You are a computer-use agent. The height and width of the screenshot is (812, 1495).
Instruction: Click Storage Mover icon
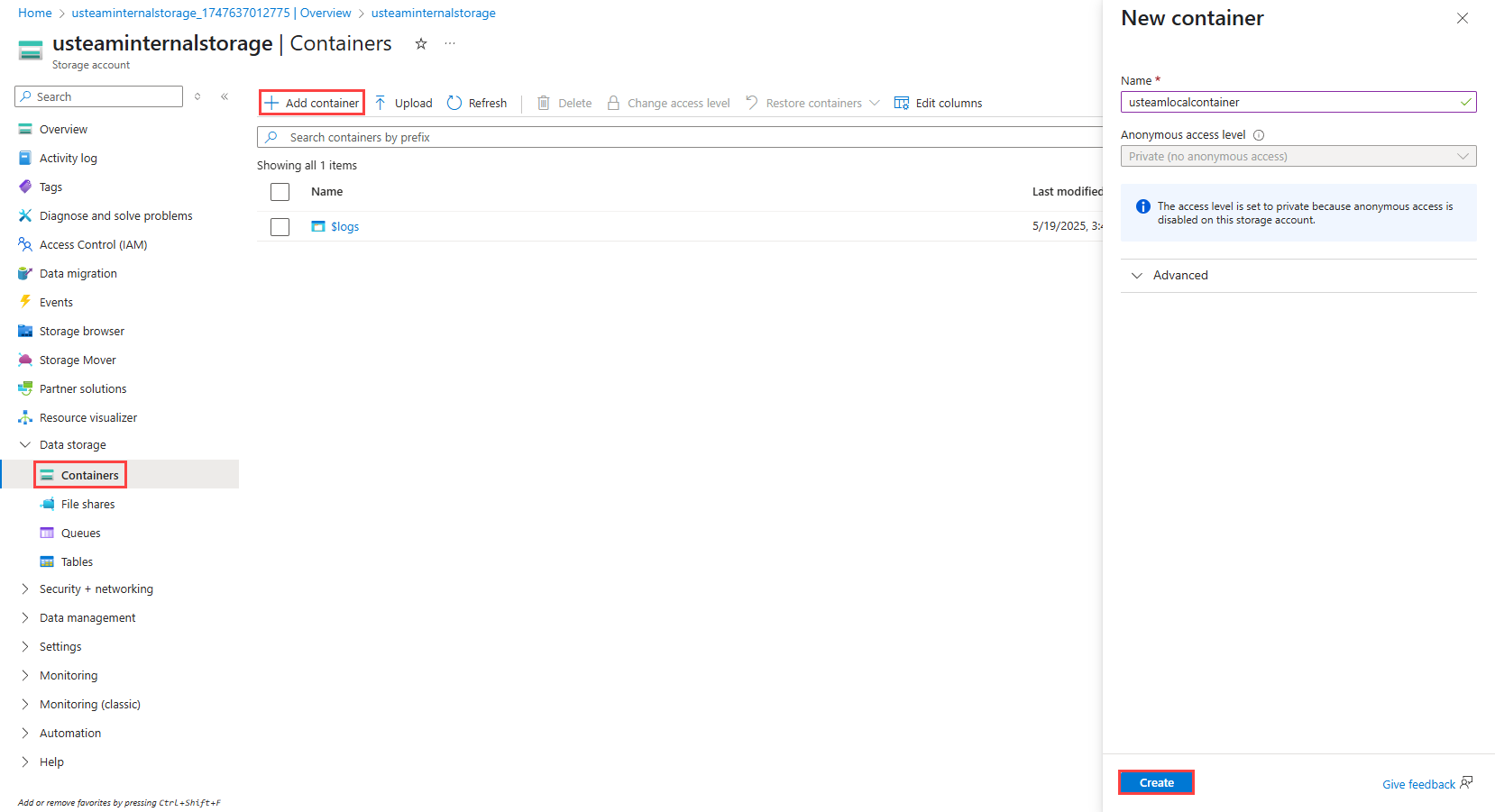click(x=25, y=360)
